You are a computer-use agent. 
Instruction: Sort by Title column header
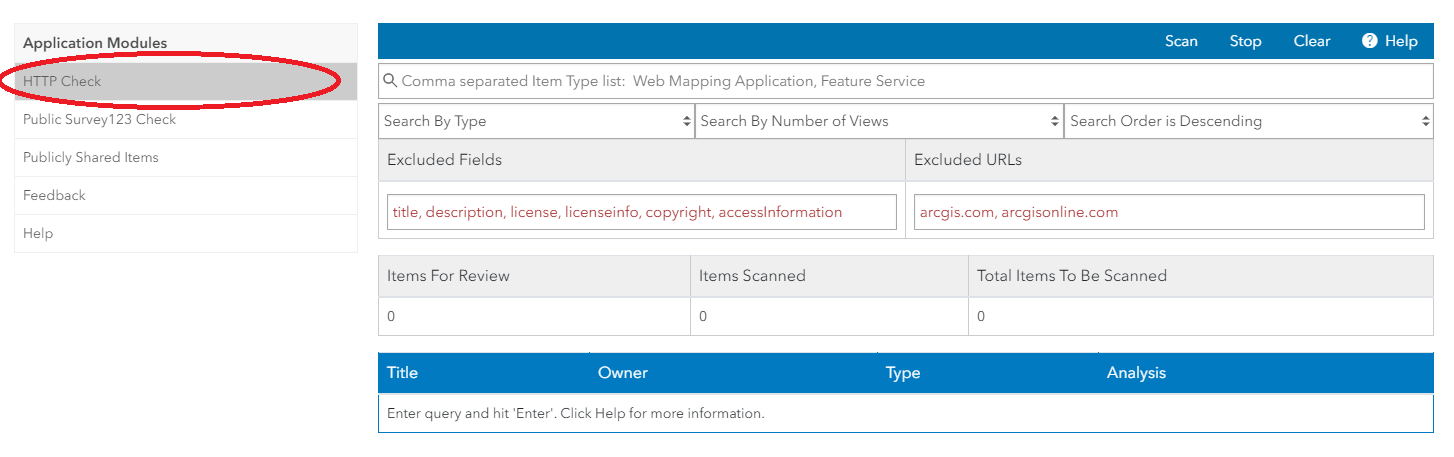click(x=402, y=373)
